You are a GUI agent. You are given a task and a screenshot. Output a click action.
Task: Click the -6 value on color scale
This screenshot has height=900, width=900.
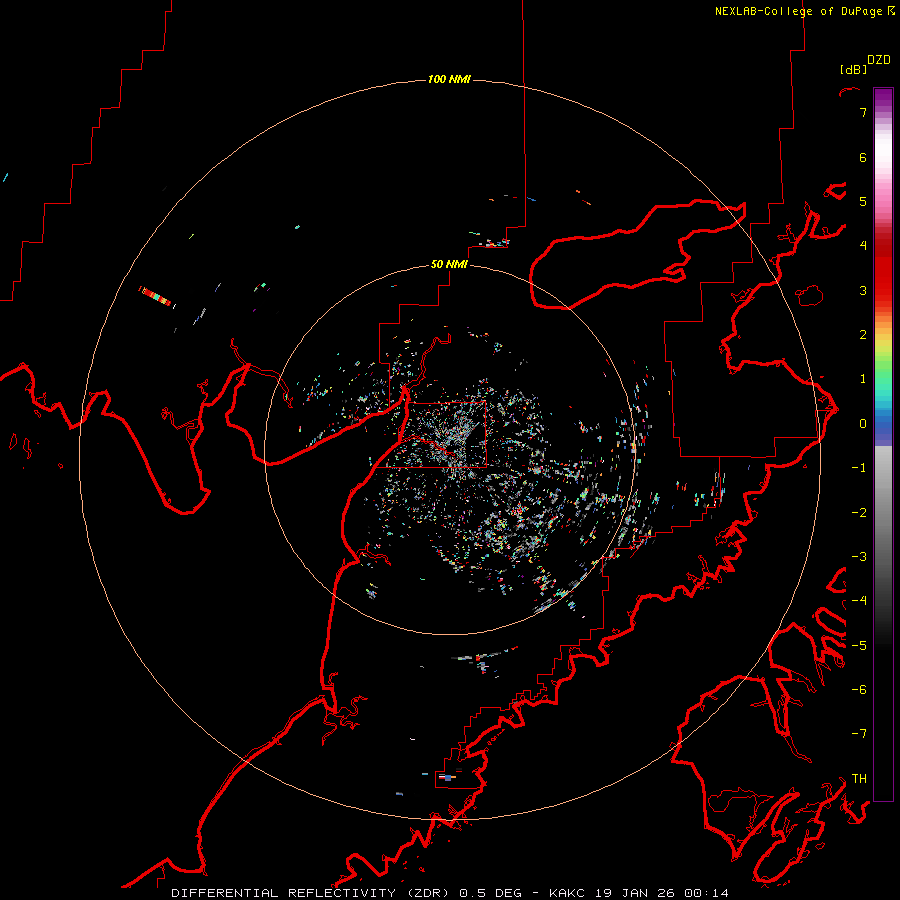coord(859,690)
